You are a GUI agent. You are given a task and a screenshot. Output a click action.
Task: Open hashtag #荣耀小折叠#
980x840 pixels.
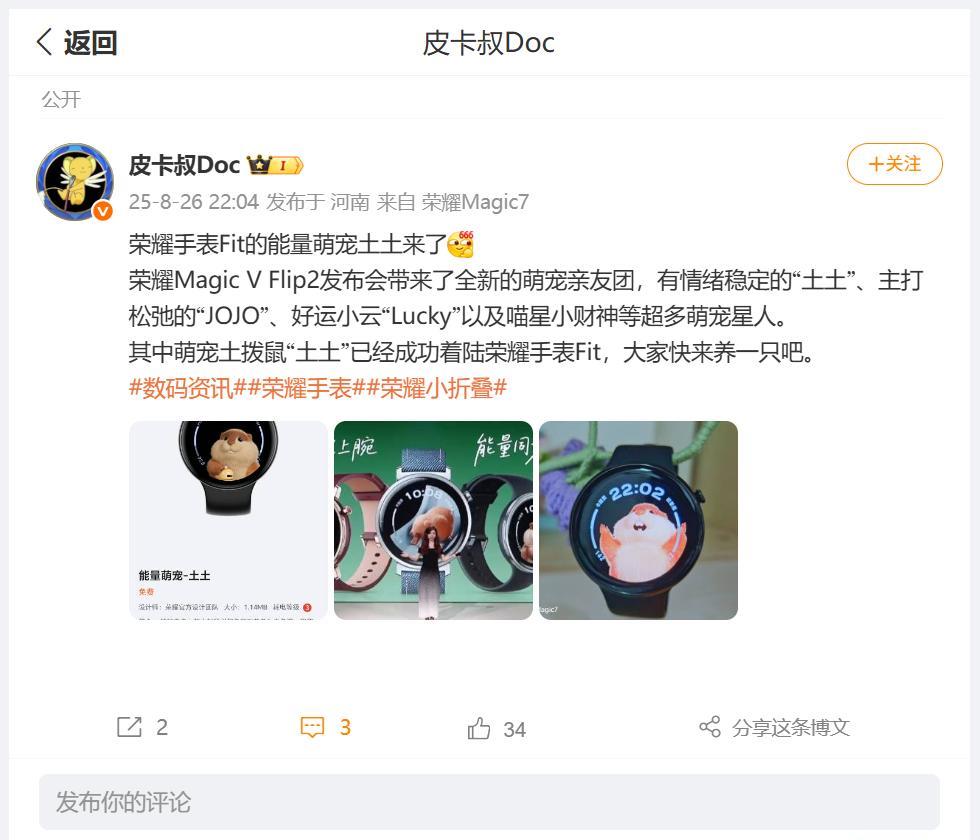[436, 388]
